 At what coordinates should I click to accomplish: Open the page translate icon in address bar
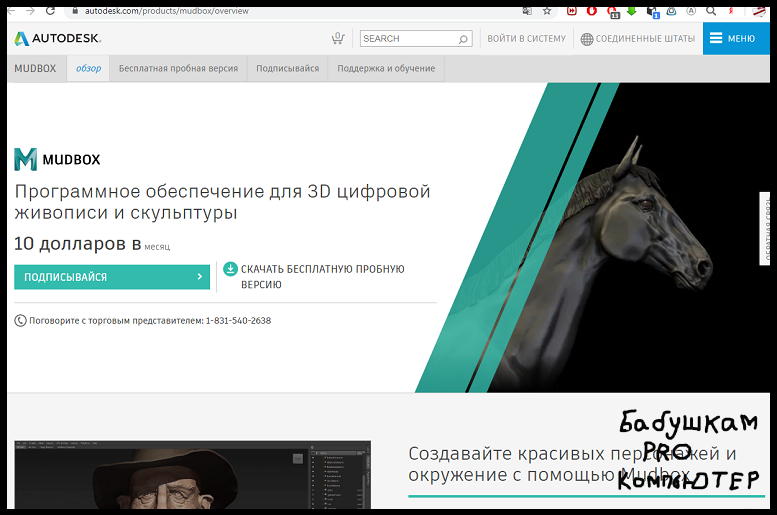click(527, 11)
